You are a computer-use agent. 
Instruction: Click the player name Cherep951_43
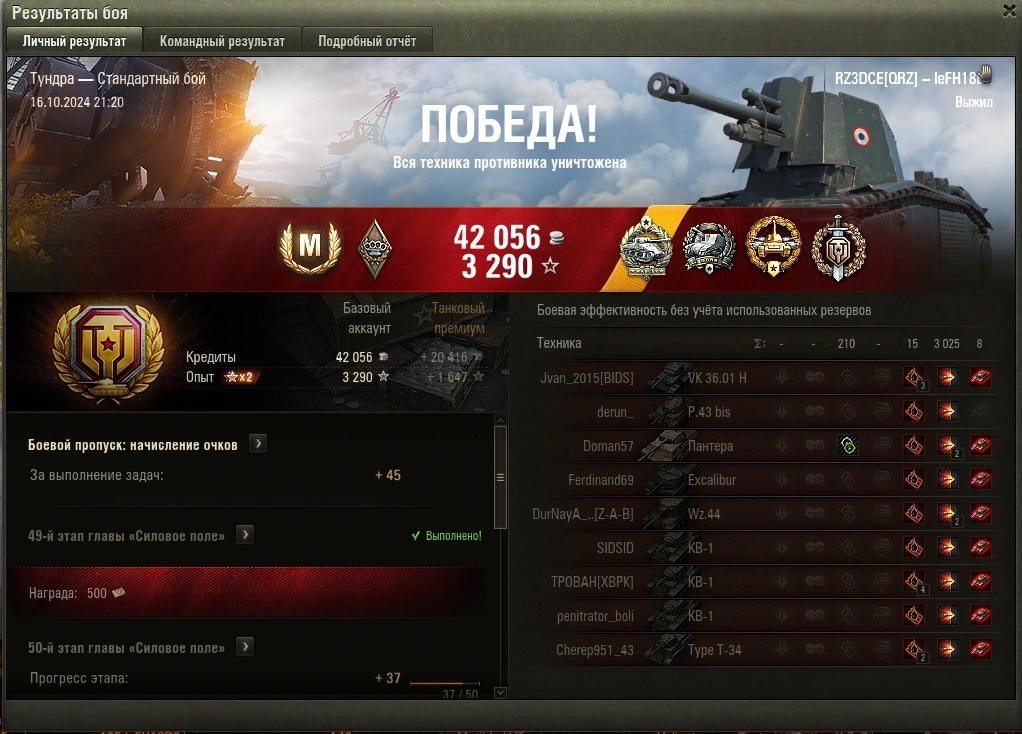(x=594, y=650)
